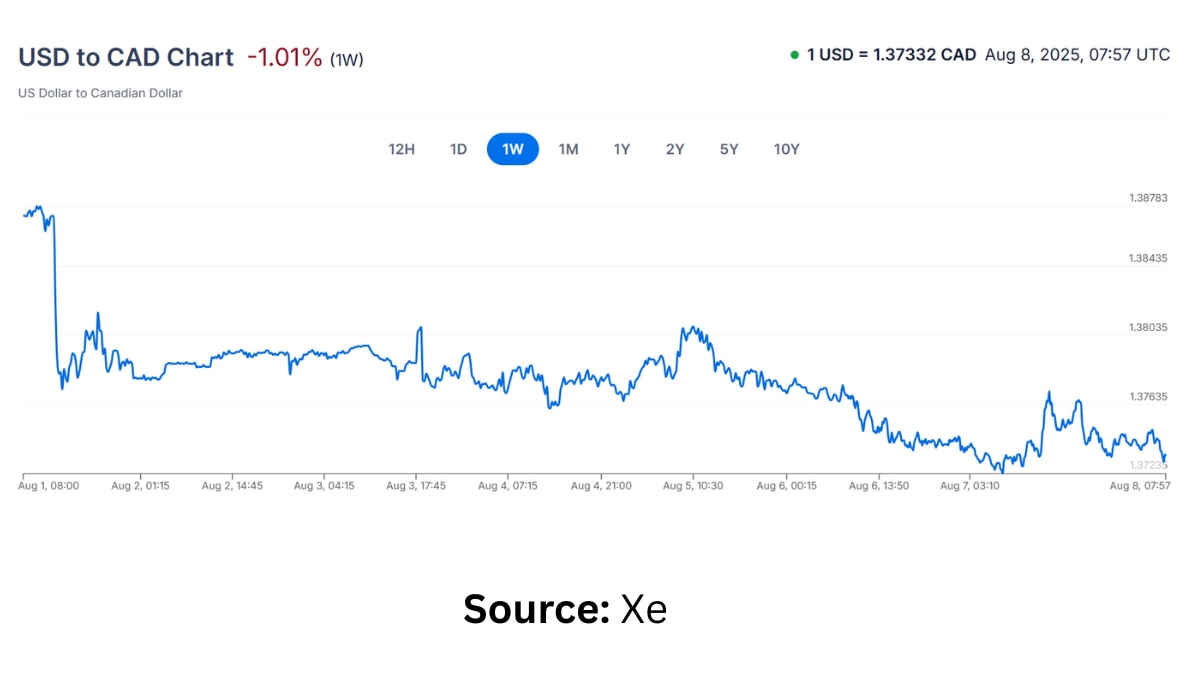Select the active 1W range pill

coord(513,149)
